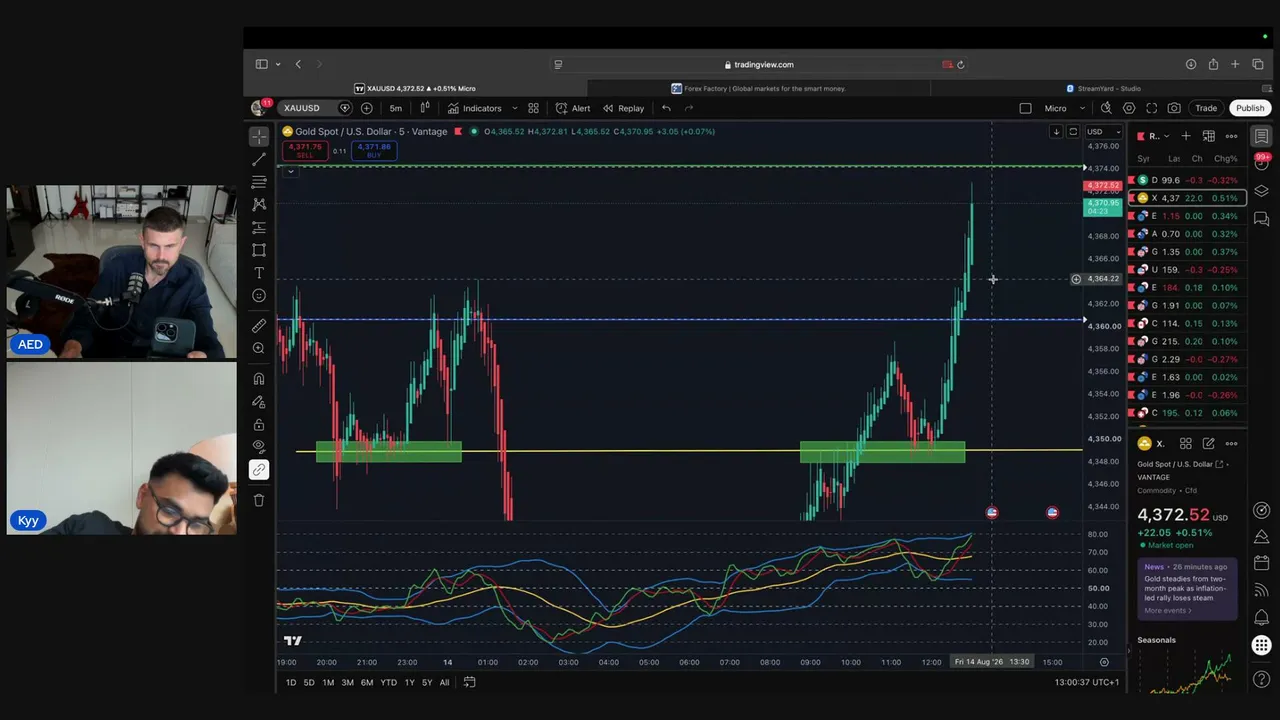Select the watchlist row showing 0.51% change
Viewport: 1280px width, 720px height.
[1187, 198]
